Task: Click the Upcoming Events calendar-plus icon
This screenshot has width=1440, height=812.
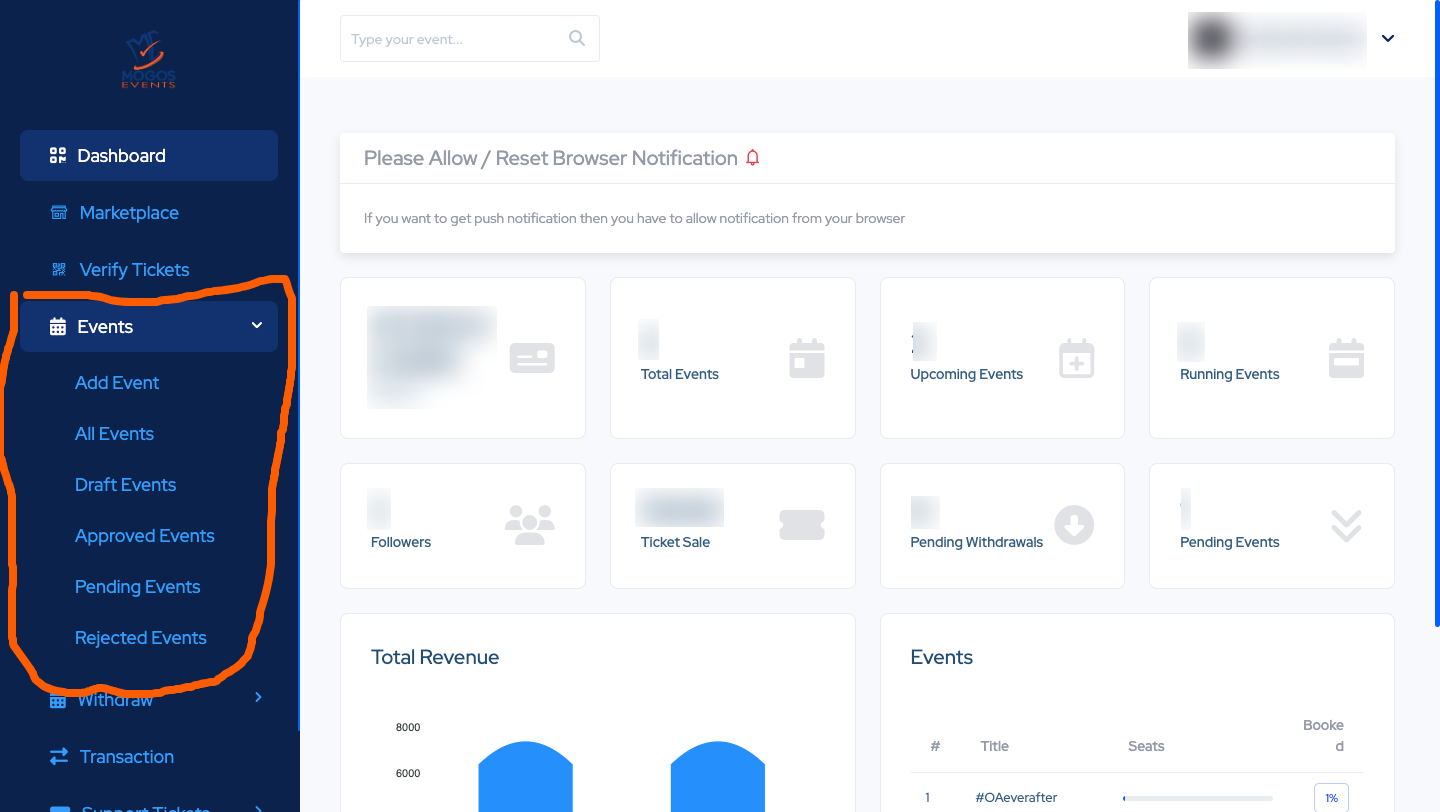Action: pyautogui.click(x=1076, y=358)
